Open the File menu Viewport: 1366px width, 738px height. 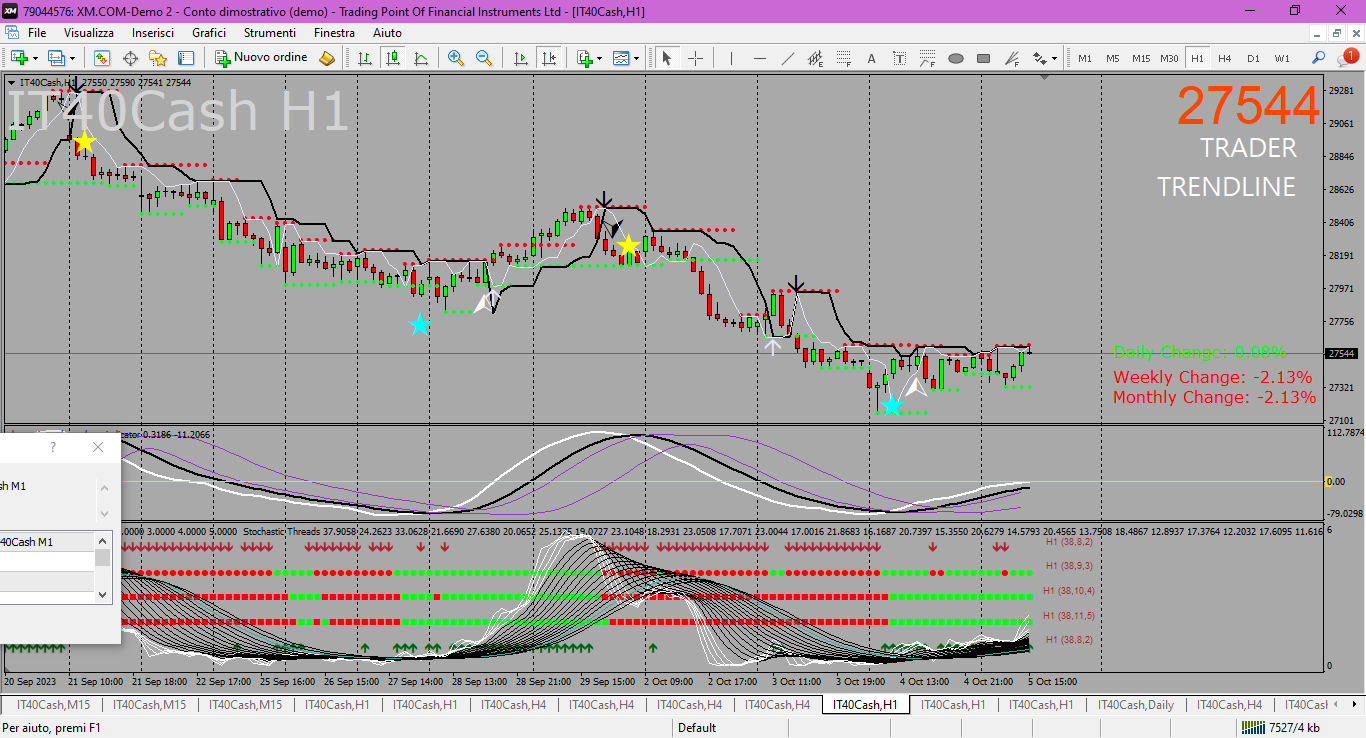coord(37,33)
